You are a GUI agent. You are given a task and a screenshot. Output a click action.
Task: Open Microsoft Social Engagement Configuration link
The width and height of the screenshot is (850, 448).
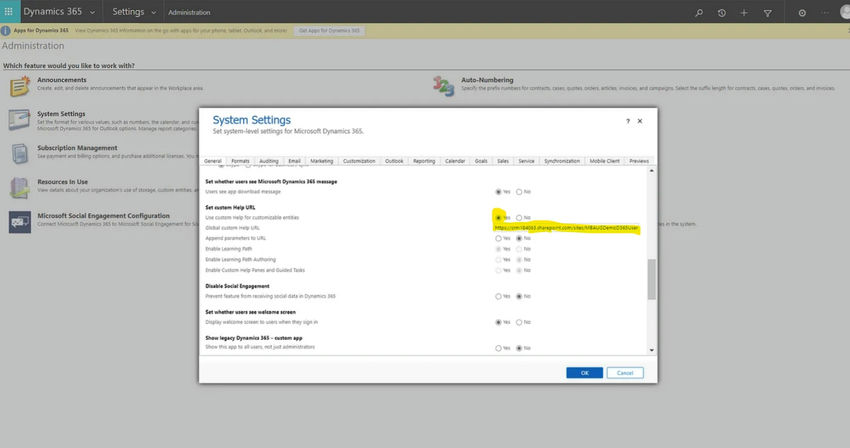coord(104,215)
